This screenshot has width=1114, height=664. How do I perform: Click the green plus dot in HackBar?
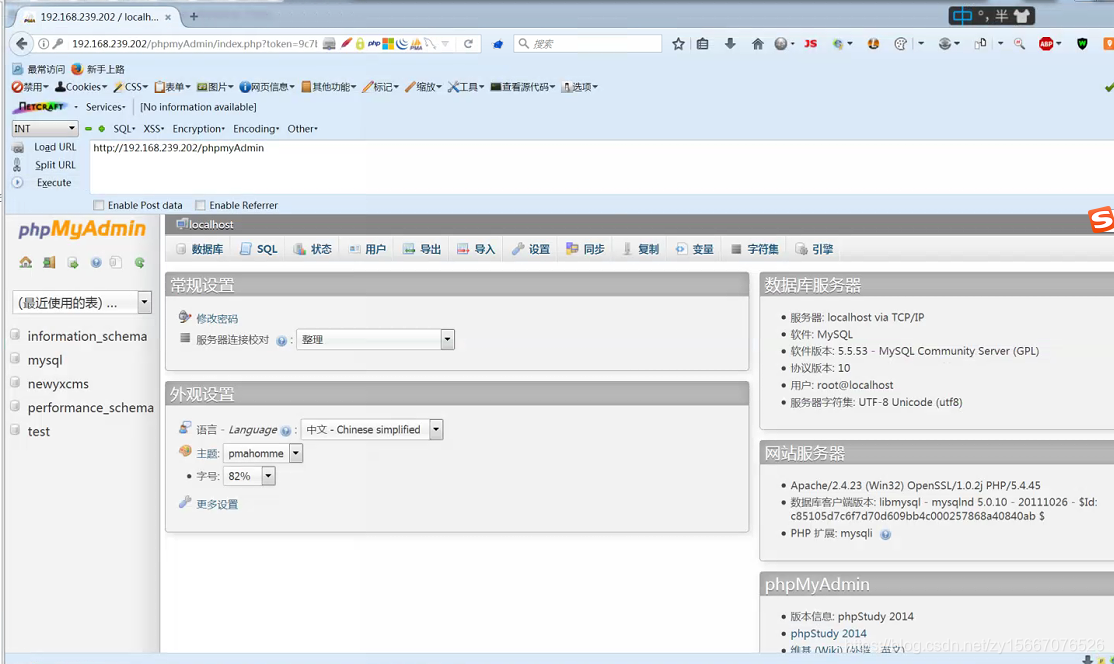[102, 129]
